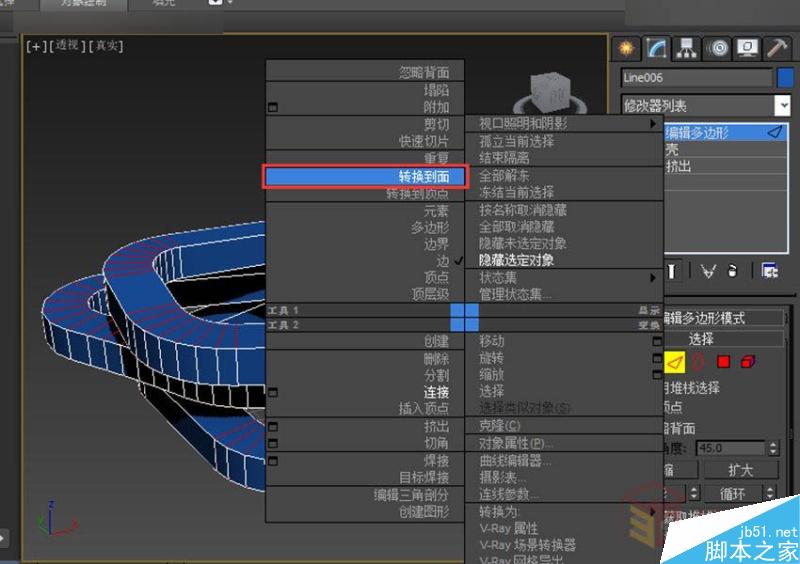800x564 pixels.
Task: Open settings box beside 连接
Action: coord(273,393)
